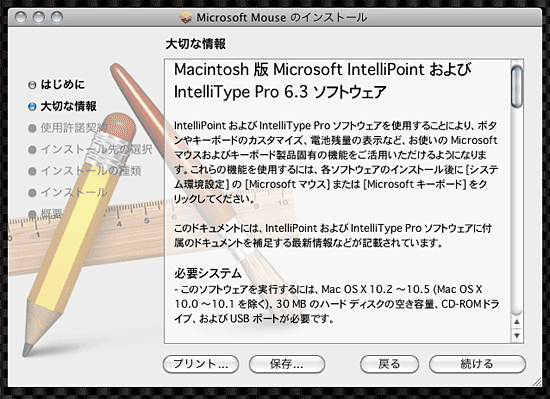Select the 大切な情報 step in the sidebar
Screen dimensions: 550x399
click(68, 106)
